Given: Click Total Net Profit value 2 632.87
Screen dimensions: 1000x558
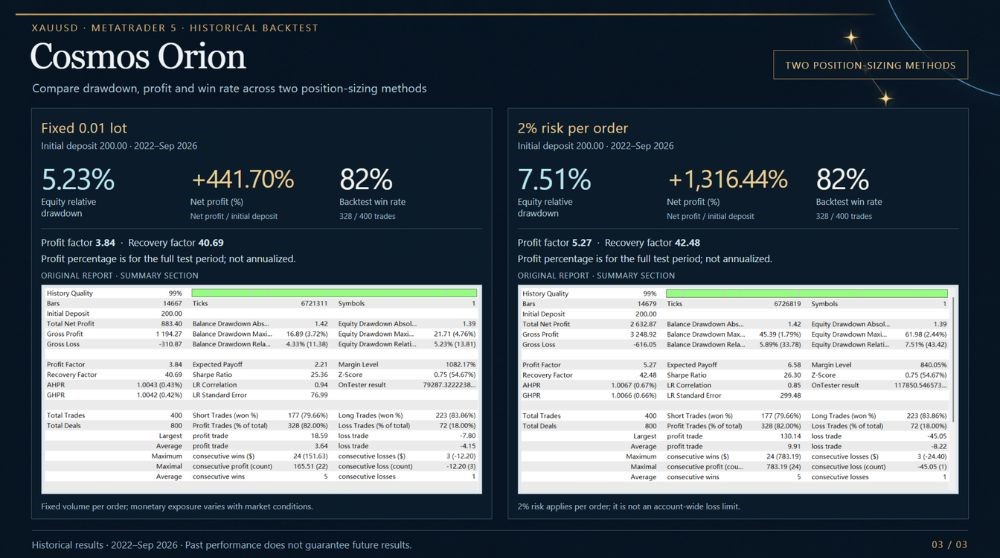Looking at the screenshot, I should [642, 324].
